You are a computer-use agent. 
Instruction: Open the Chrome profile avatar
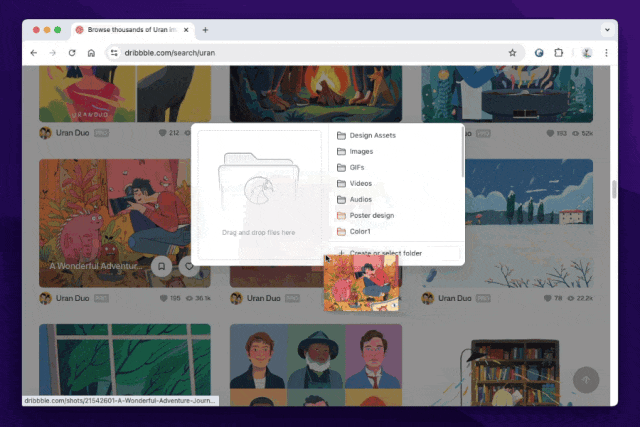587,53
